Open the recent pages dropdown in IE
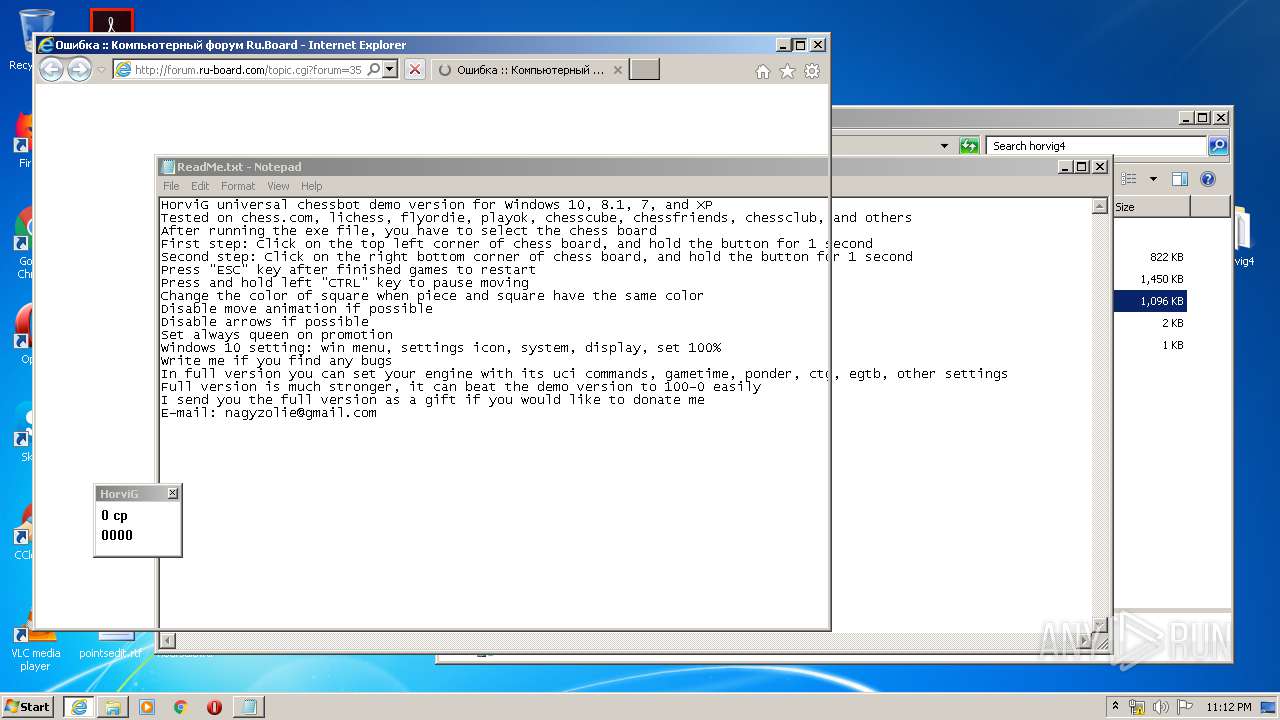 (x=101, y=70)
